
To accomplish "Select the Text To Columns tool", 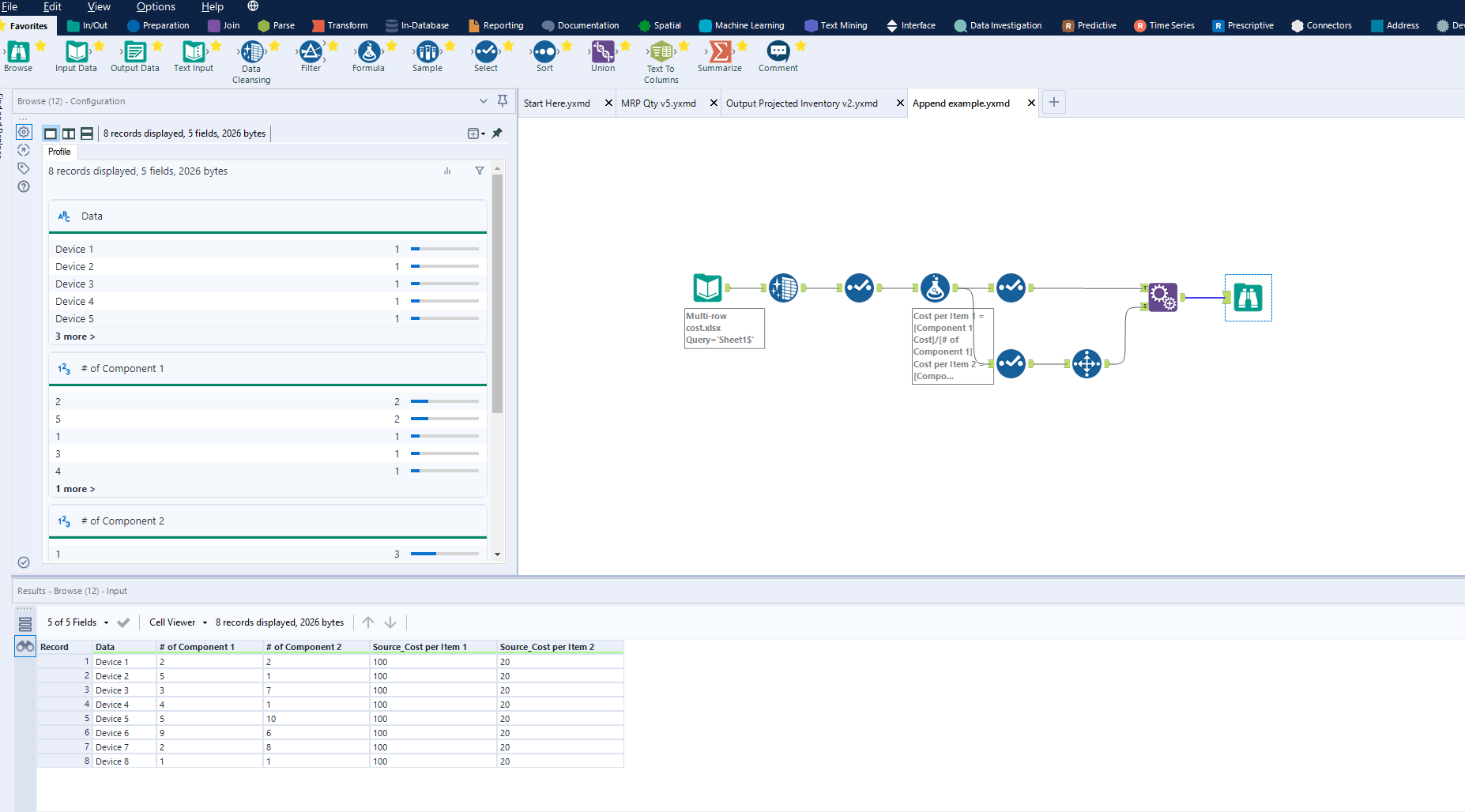I will pos(661,53).
